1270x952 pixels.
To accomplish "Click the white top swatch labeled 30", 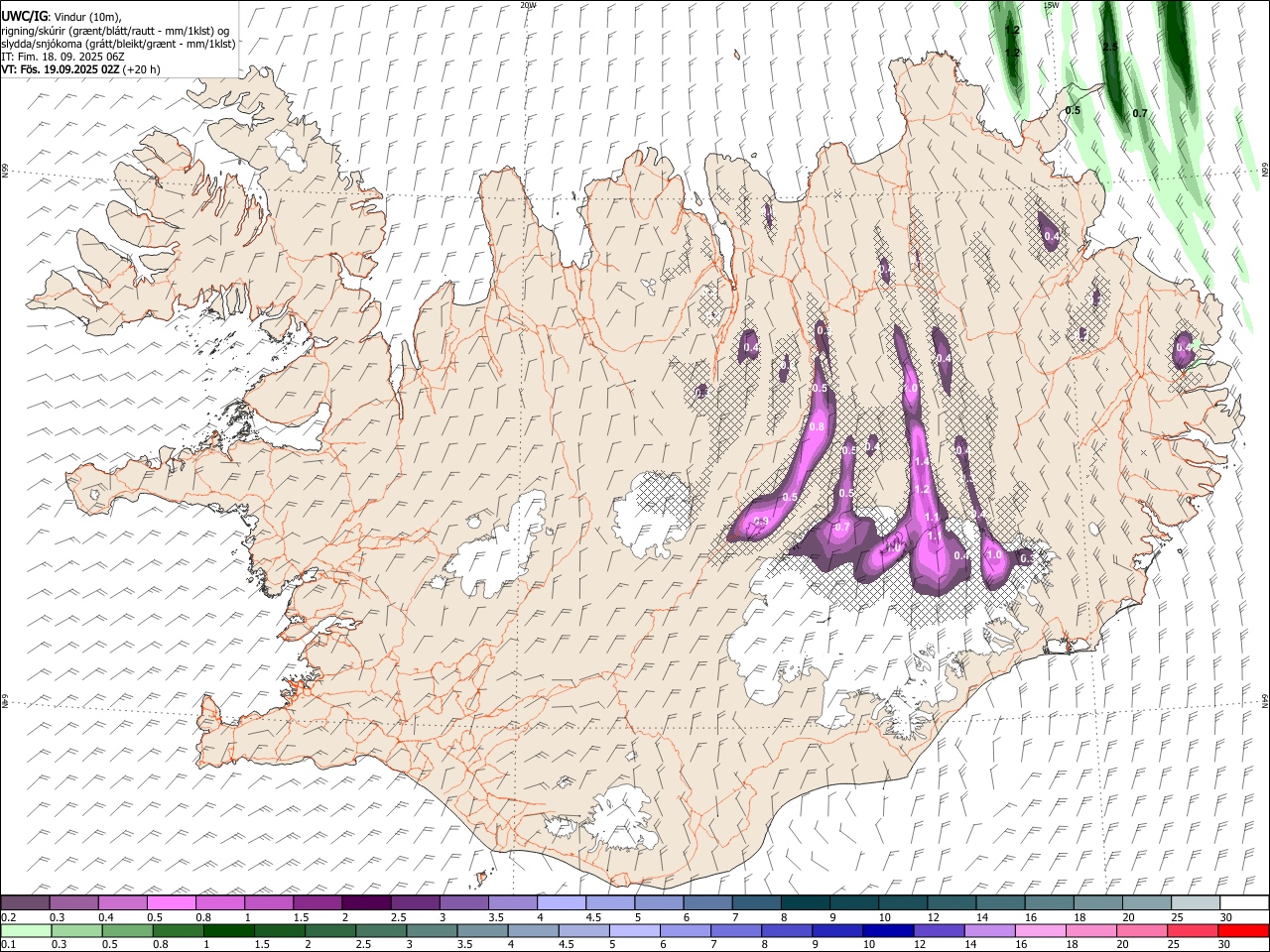I will [1242, 903].
